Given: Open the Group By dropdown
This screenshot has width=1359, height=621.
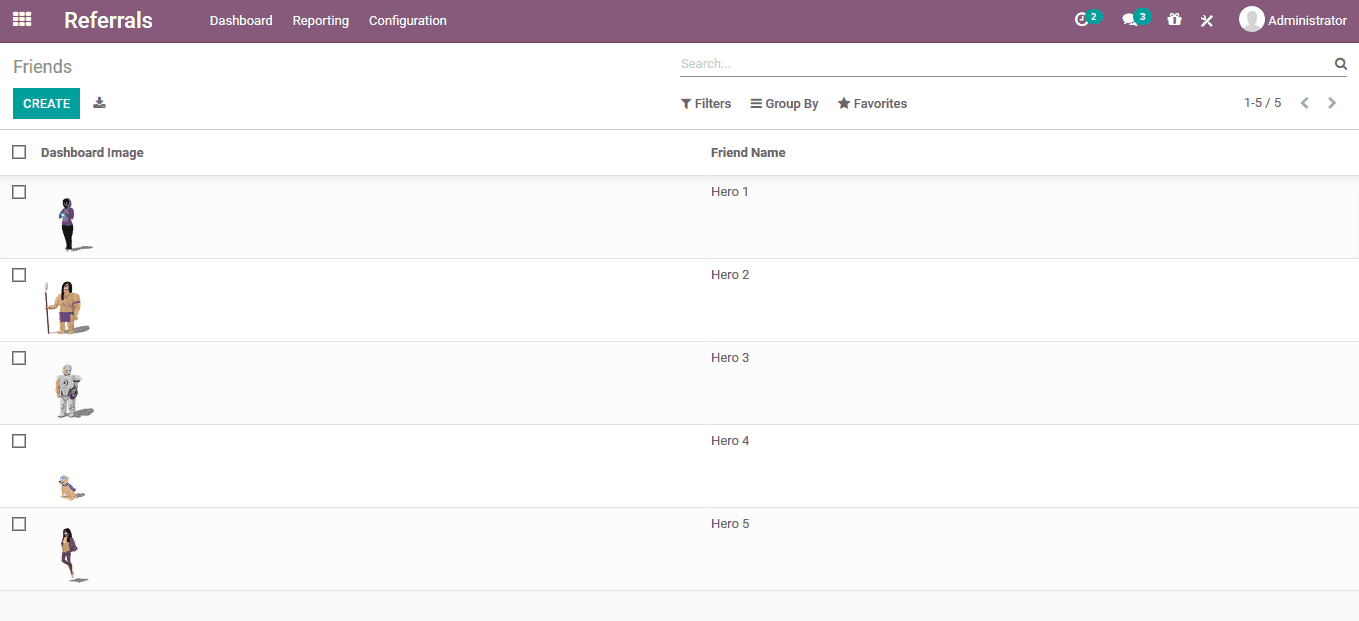Looking at the screenshot, I should [x=785, y=104].
